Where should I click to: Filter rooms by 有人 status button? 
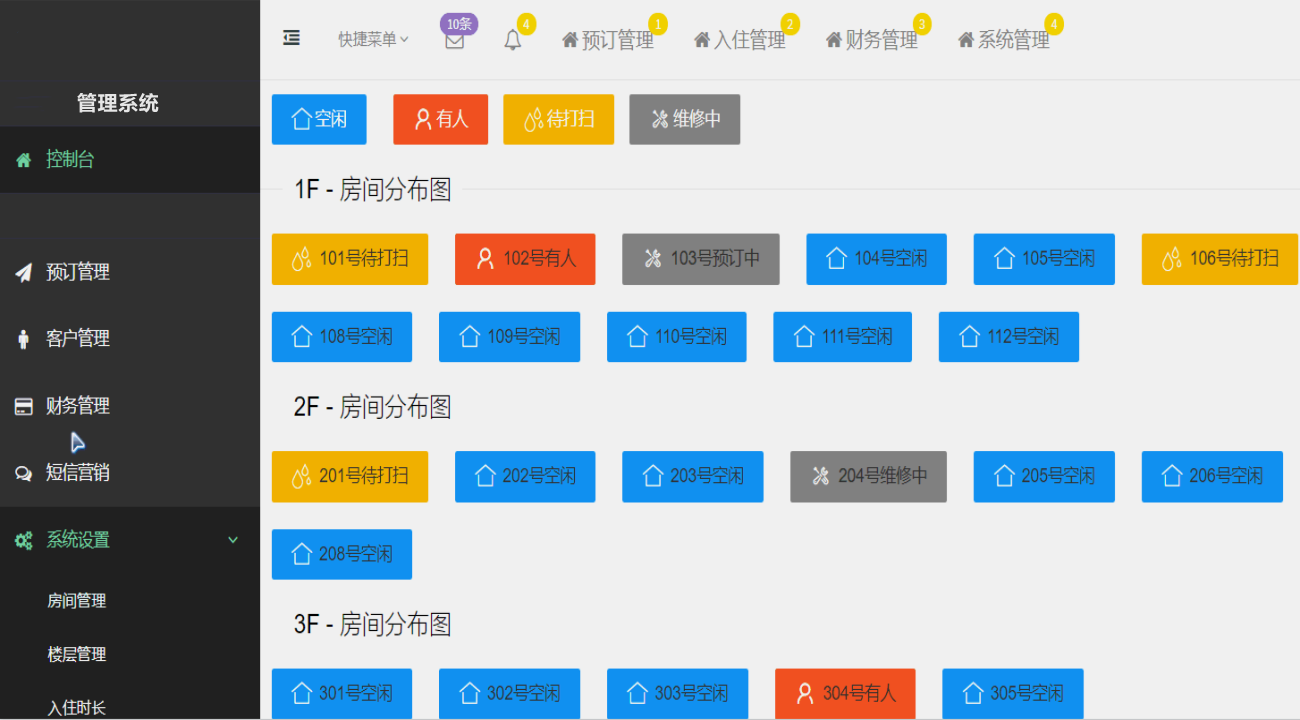point(441,119)
